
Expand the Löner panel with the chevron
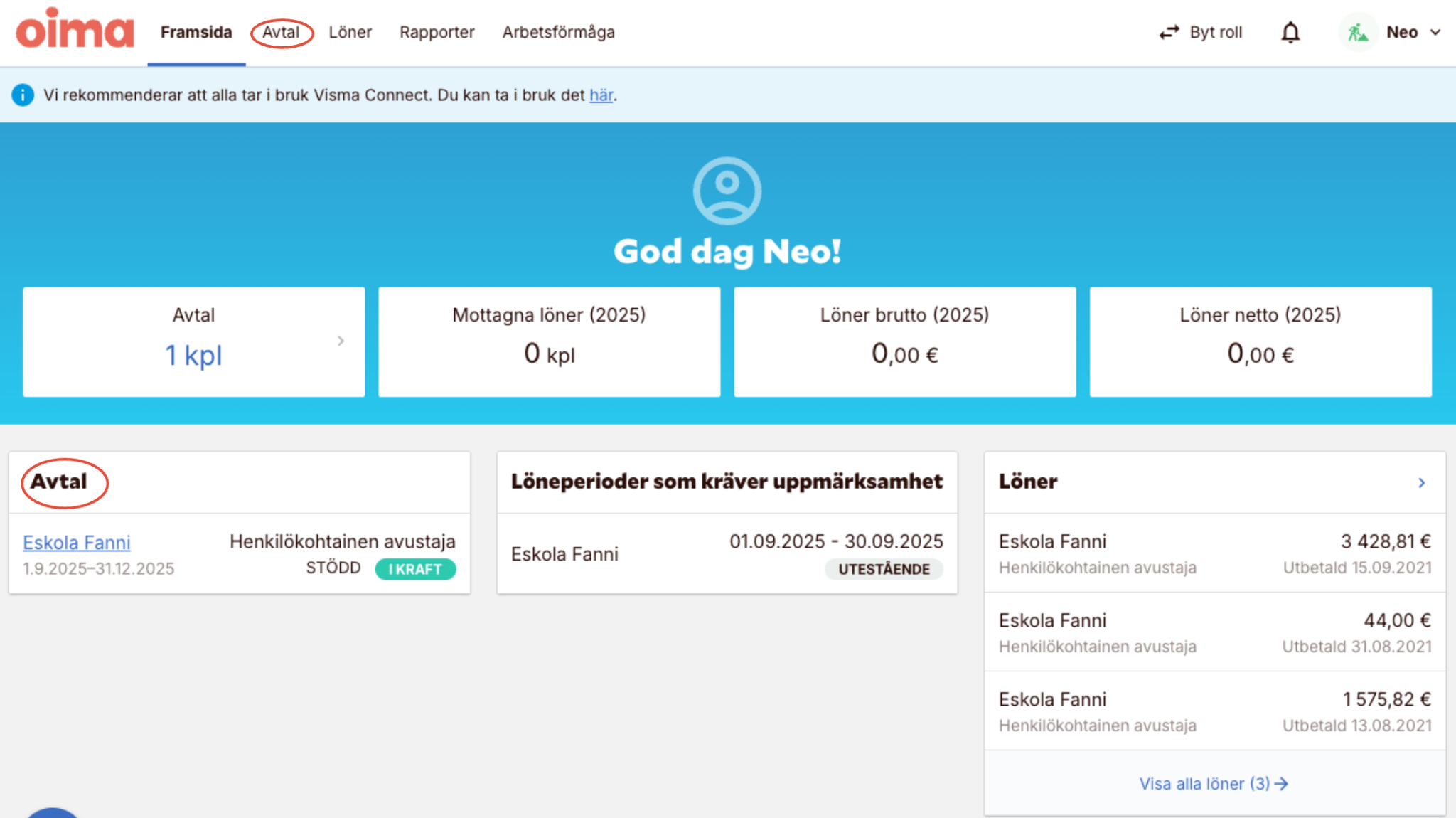pyautogui.click(x=1421, y=483)
